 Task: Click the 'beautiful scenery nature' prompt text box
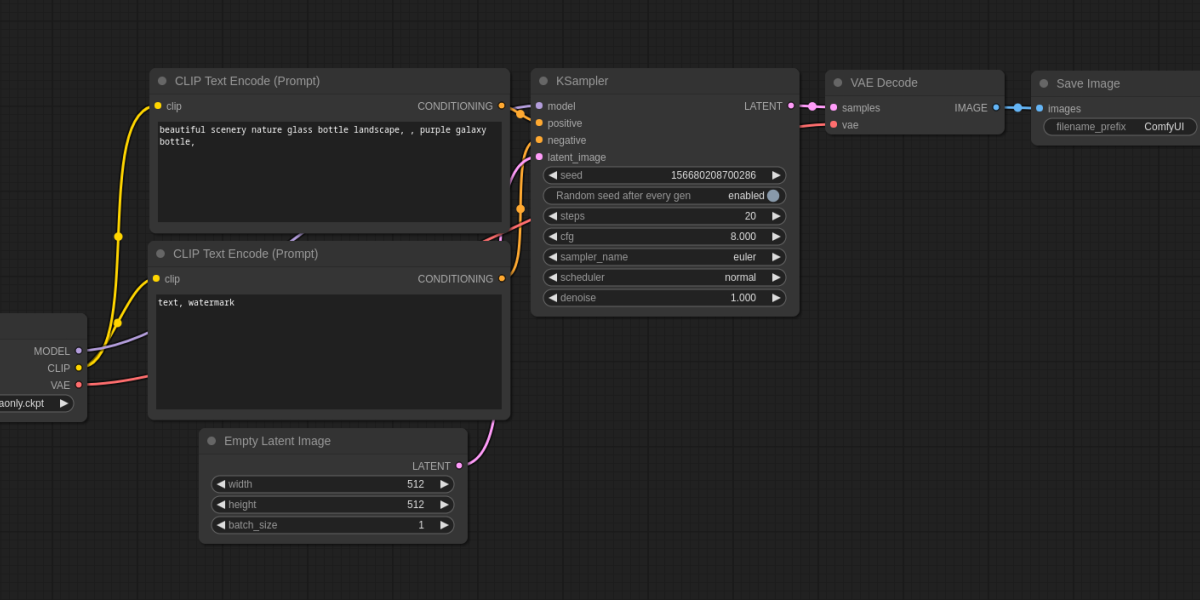coord(329,172)
